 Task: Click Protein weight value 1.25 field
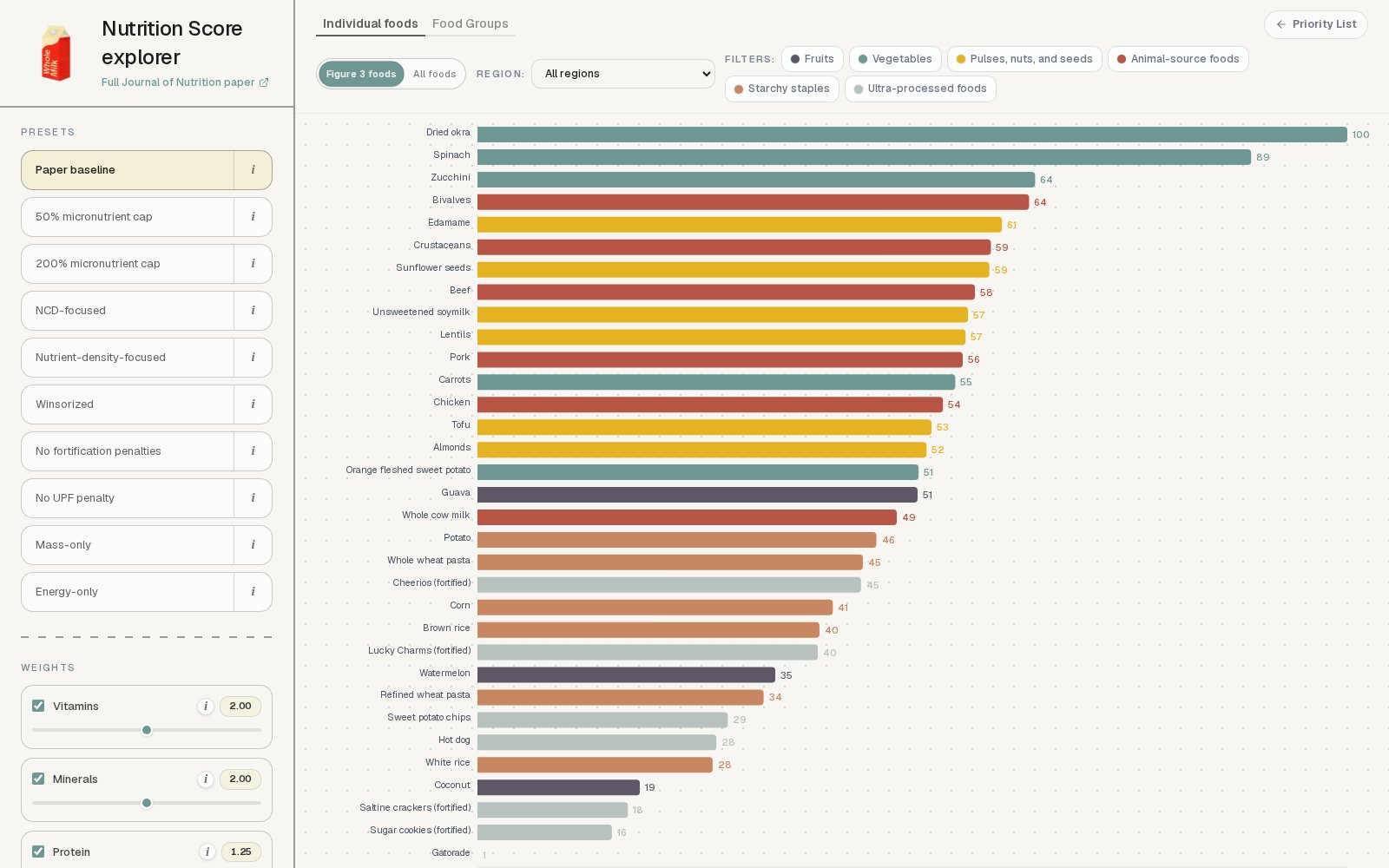(240, 852)
